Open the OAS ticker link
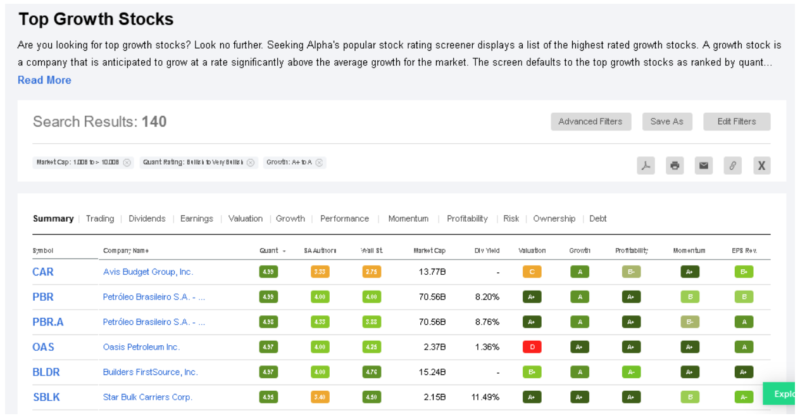800x418 pixels. point(43,347)
